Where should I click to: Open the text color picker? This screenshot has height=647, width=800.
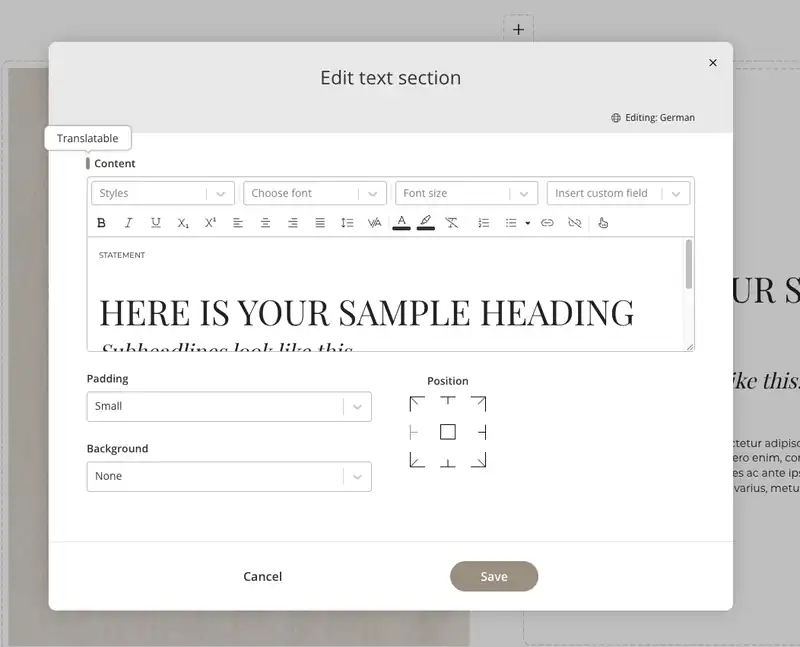coord(402,222)
